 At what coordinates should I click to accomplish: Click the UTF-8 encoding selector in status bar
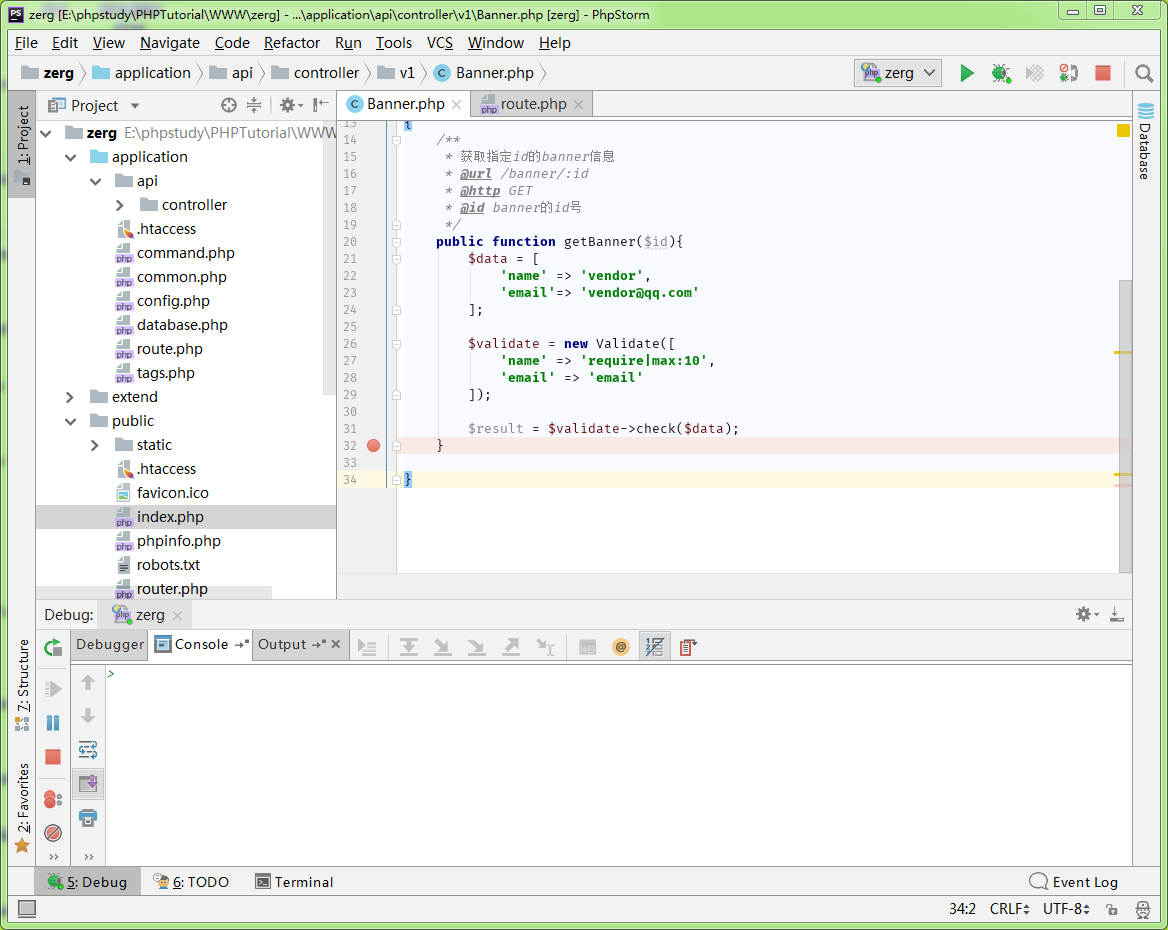[x=1065, y=909]
